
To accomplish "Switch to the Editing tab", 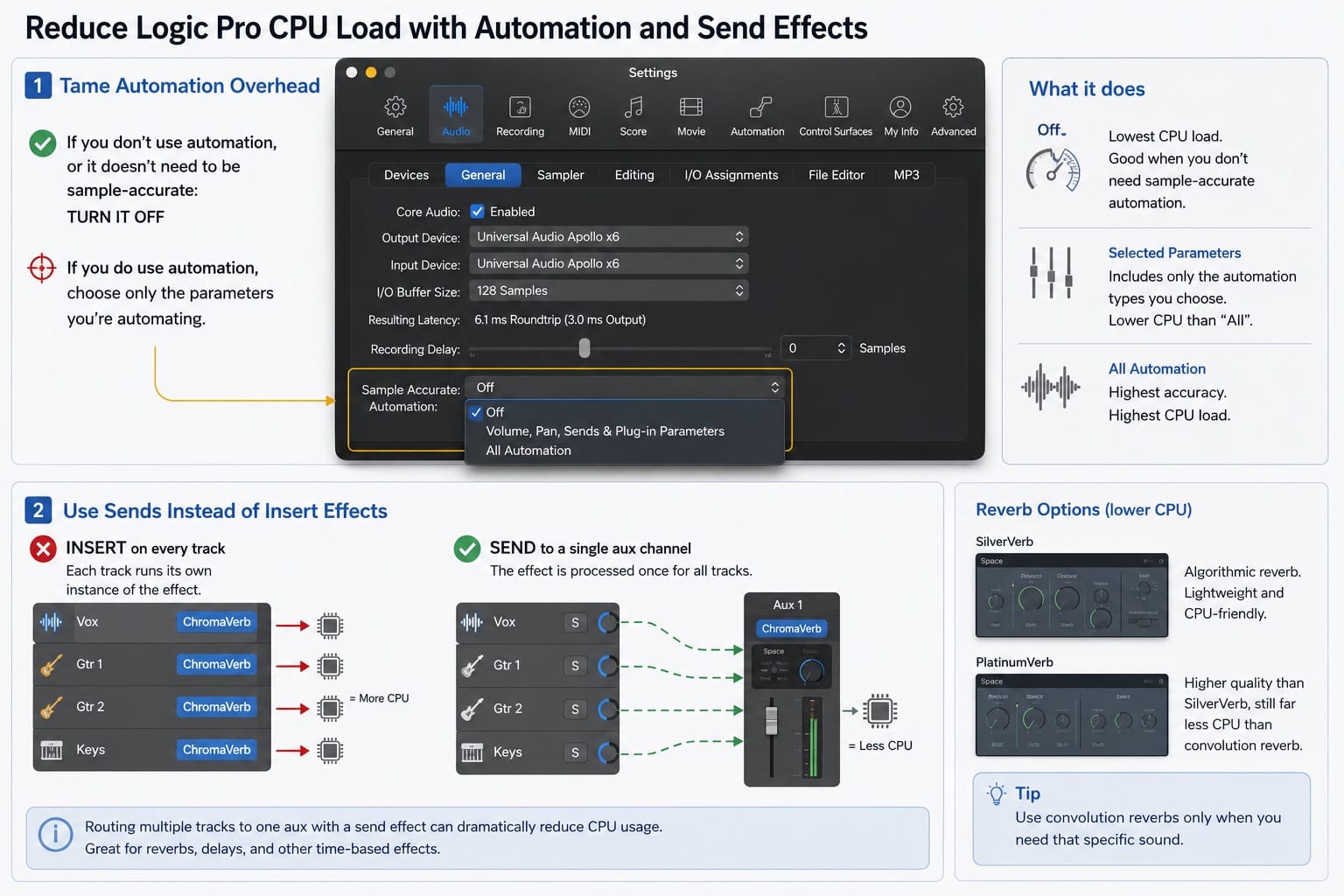I will coord(634,175).
